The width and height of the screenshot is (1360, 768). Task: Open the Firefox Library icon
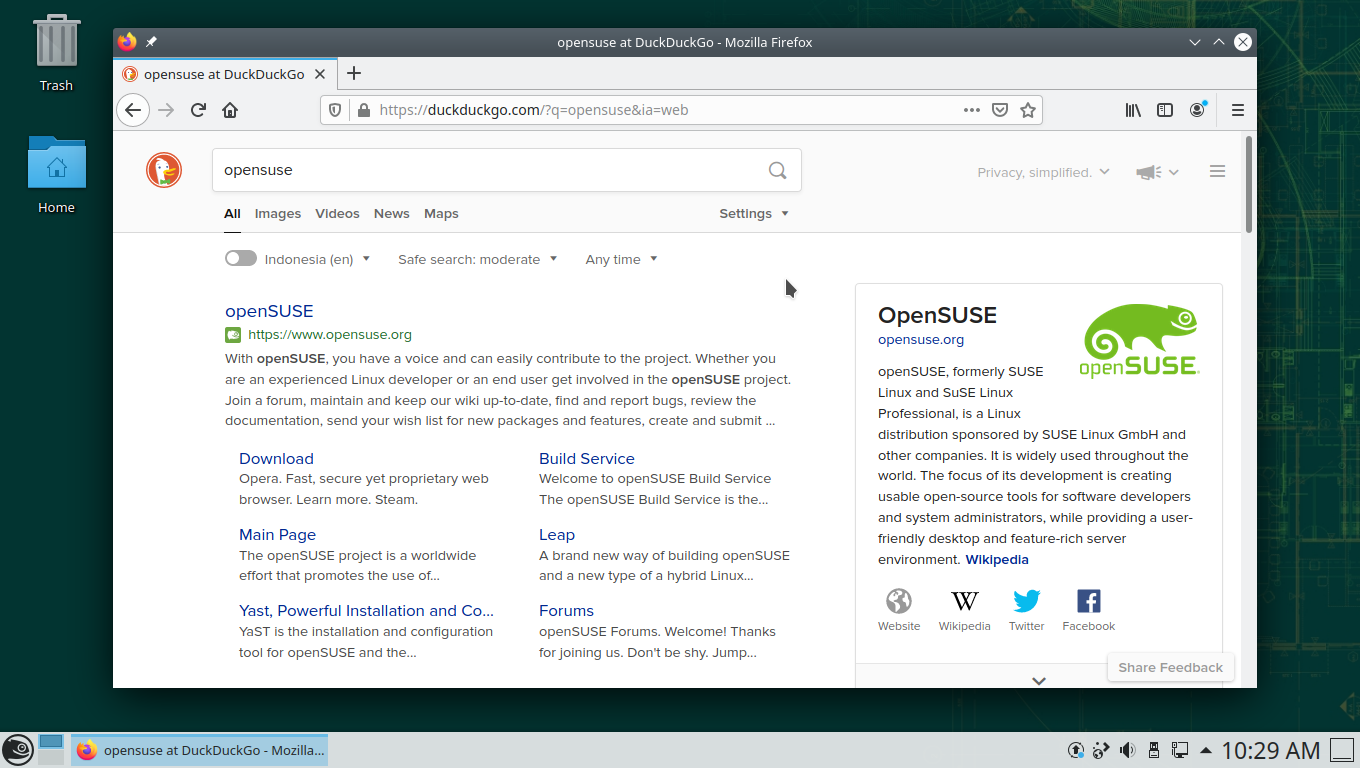[x=1133, y=110]
